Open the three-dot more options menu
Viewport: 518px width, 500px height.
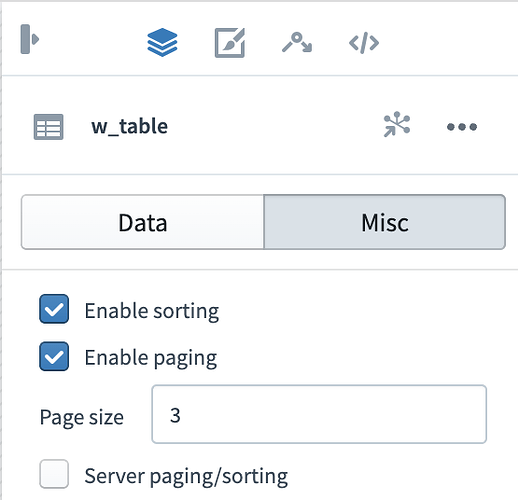coord(462,127)
